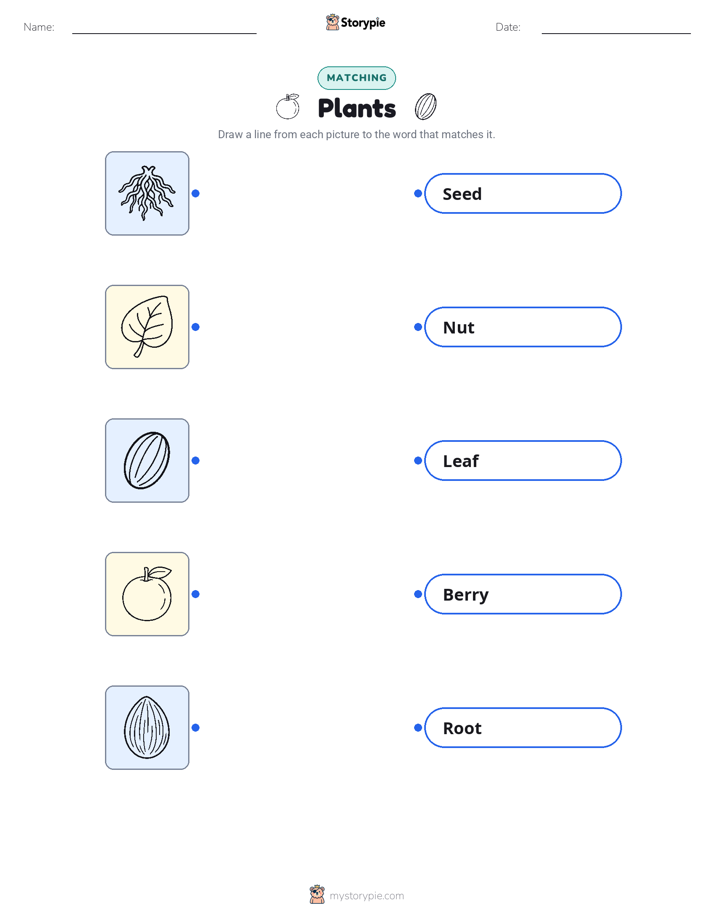
Task: Click the root picture card
Action: coord(147,193)
